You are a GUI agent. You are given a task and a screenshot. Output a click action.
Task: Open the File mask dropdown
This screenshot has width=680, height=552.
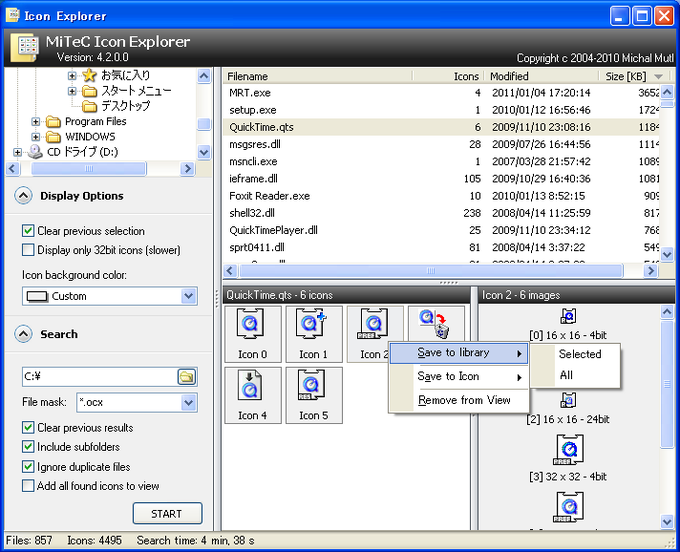[x=188, y=402]
